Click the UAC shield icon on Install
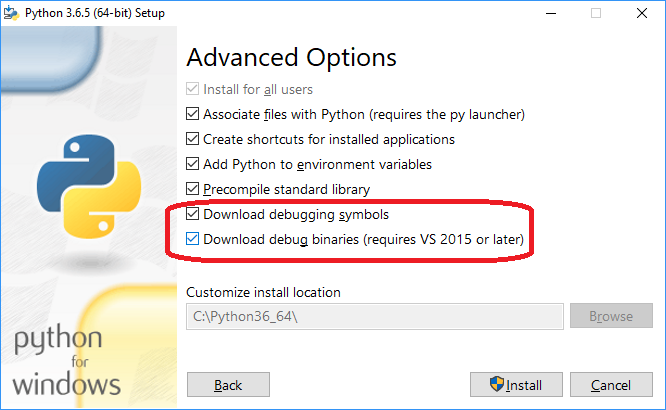Image resolution: width=666 pixels, height=410 pixels. [x=497, y=384]
